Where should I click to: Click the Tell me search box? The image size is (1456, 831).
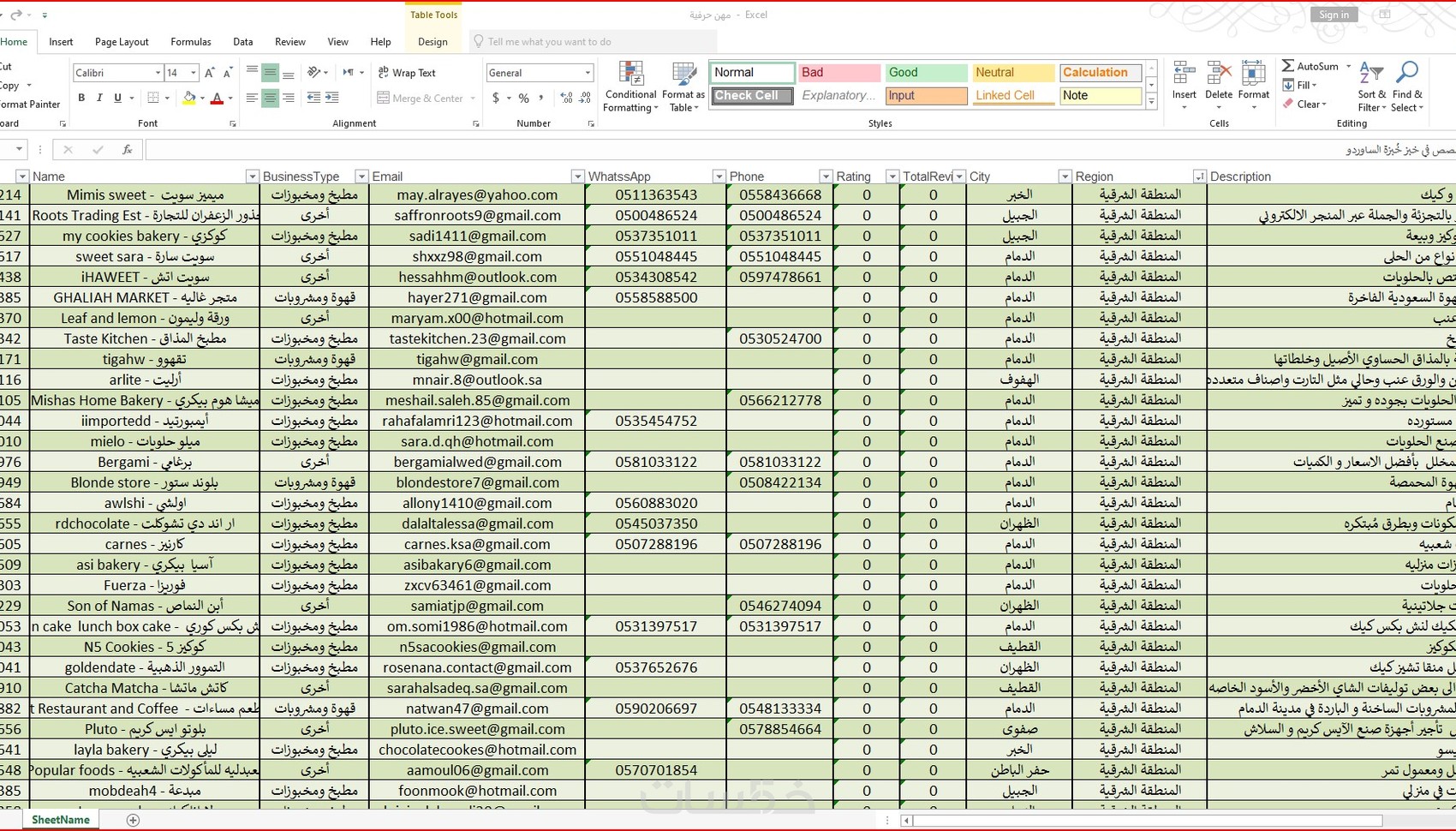(593, 41)
